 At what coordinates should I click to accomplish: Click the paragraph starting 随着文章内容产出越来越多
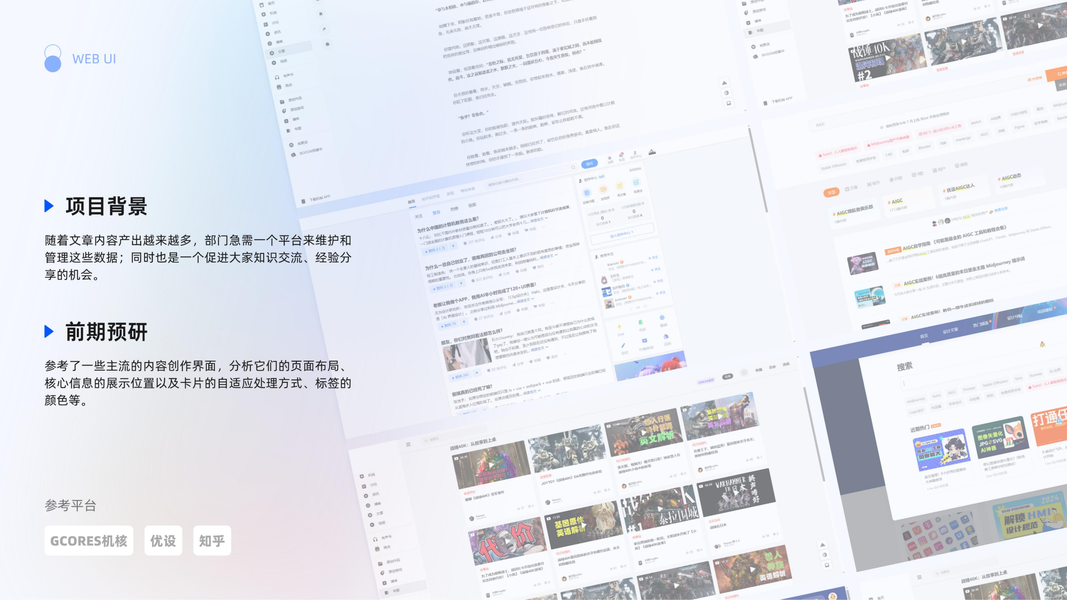(198, 257)
